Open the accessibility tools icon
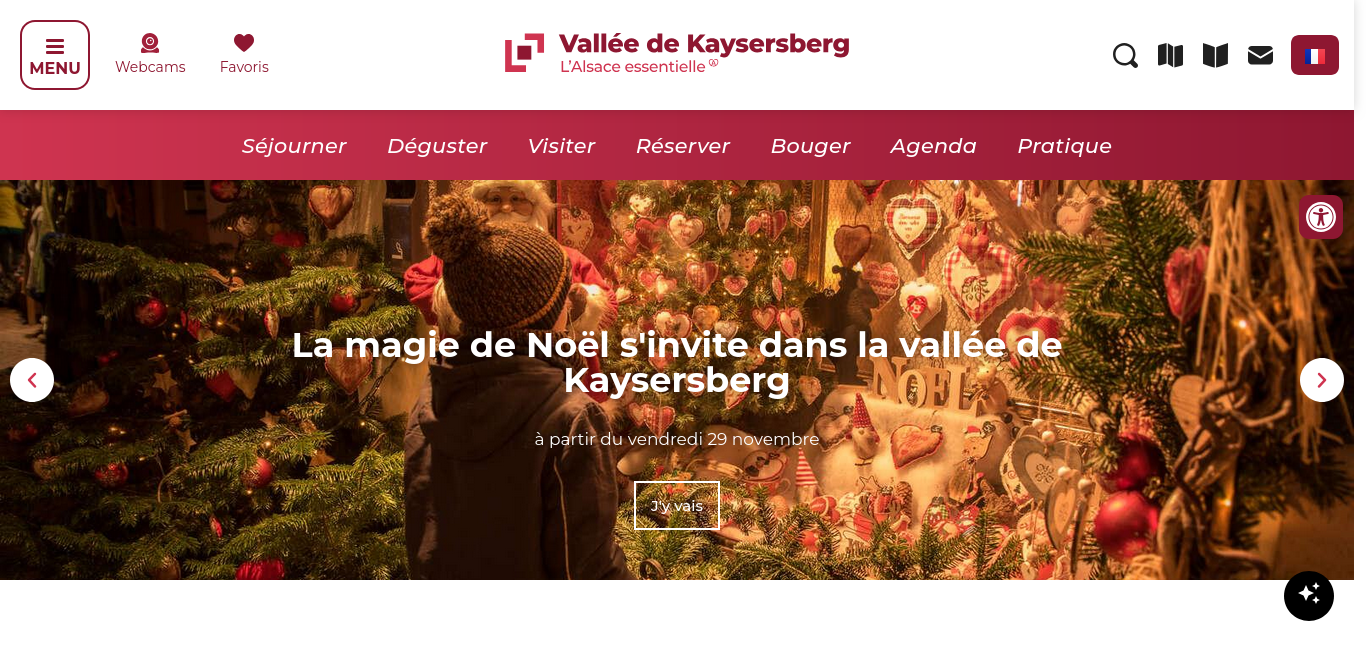The image size is (1366, 651). point(1321,217)
